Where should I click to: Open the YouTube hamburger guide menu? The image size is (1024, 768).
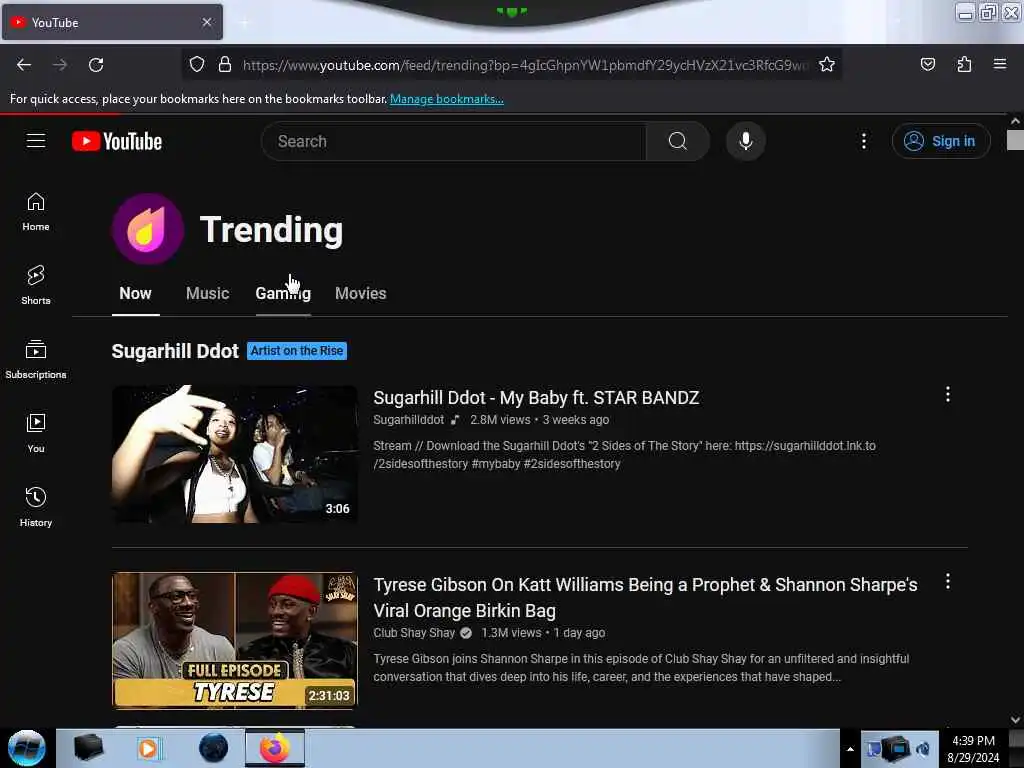(36, 141)
